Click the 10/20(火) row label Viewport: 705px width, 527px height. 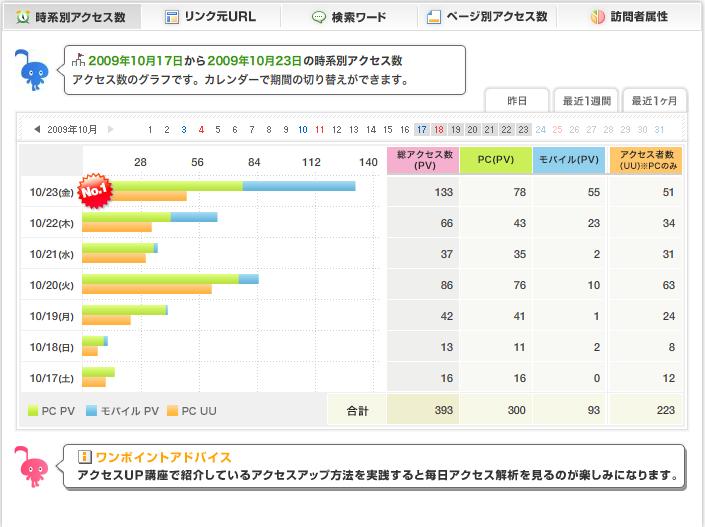pos(51,285)
